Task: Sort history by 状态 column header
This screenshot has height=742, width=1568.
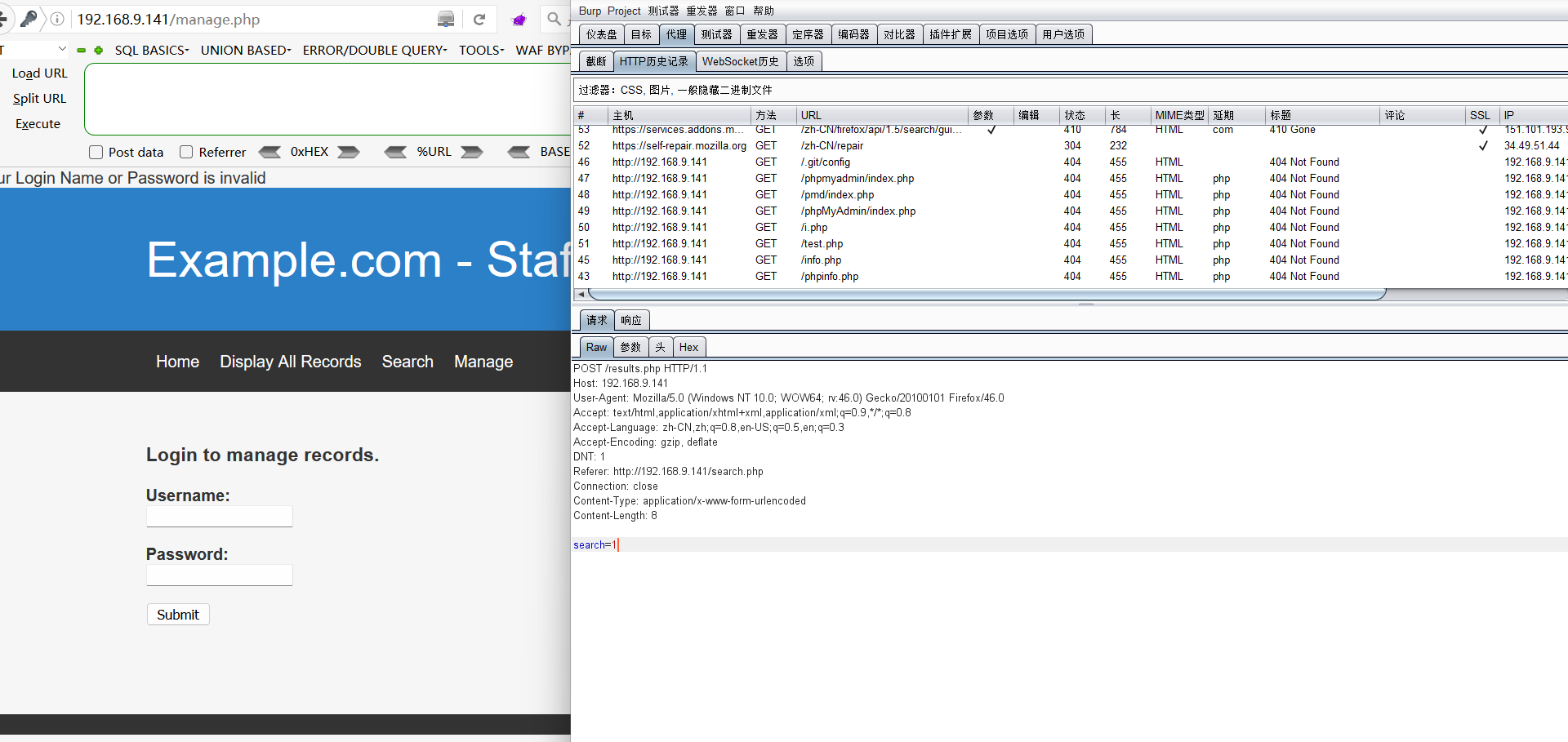Action: pyautogui.click(x=1083, y=115)
